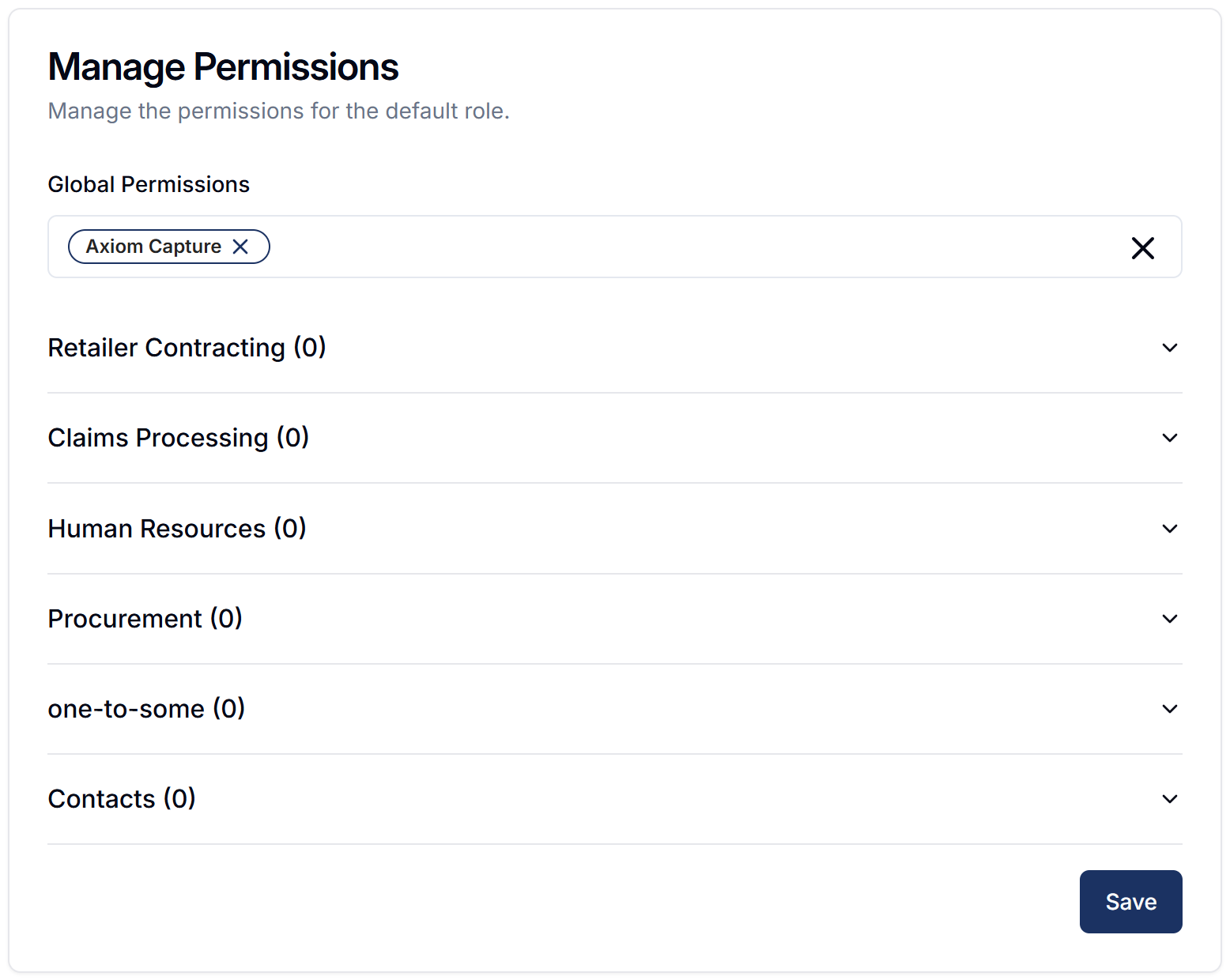
Task: Click the chevron beside Claims Processing
Action: pos(1170,438)
